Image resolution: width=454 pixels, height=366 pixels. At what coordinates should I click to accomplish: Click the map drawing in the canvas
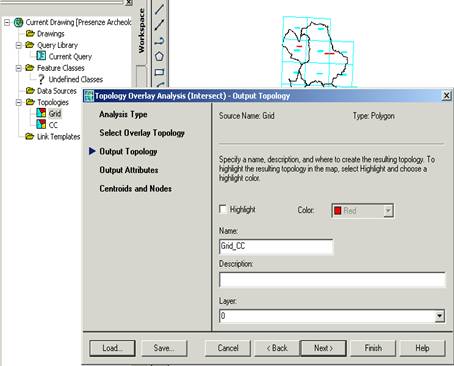pos(318,52)
